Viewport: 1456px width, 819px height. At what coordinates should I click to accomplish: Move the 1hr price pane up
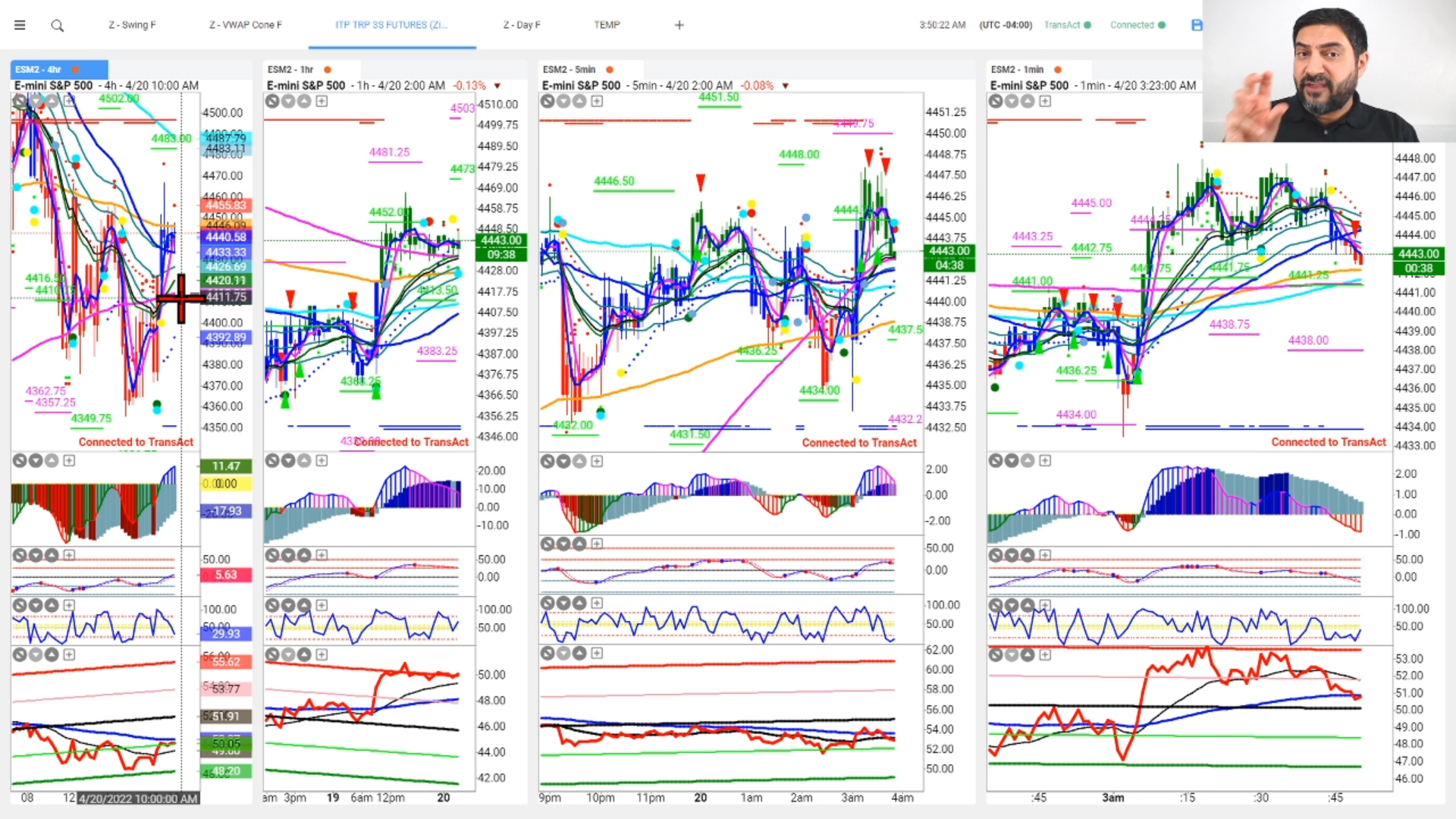[x=304, y=101]
